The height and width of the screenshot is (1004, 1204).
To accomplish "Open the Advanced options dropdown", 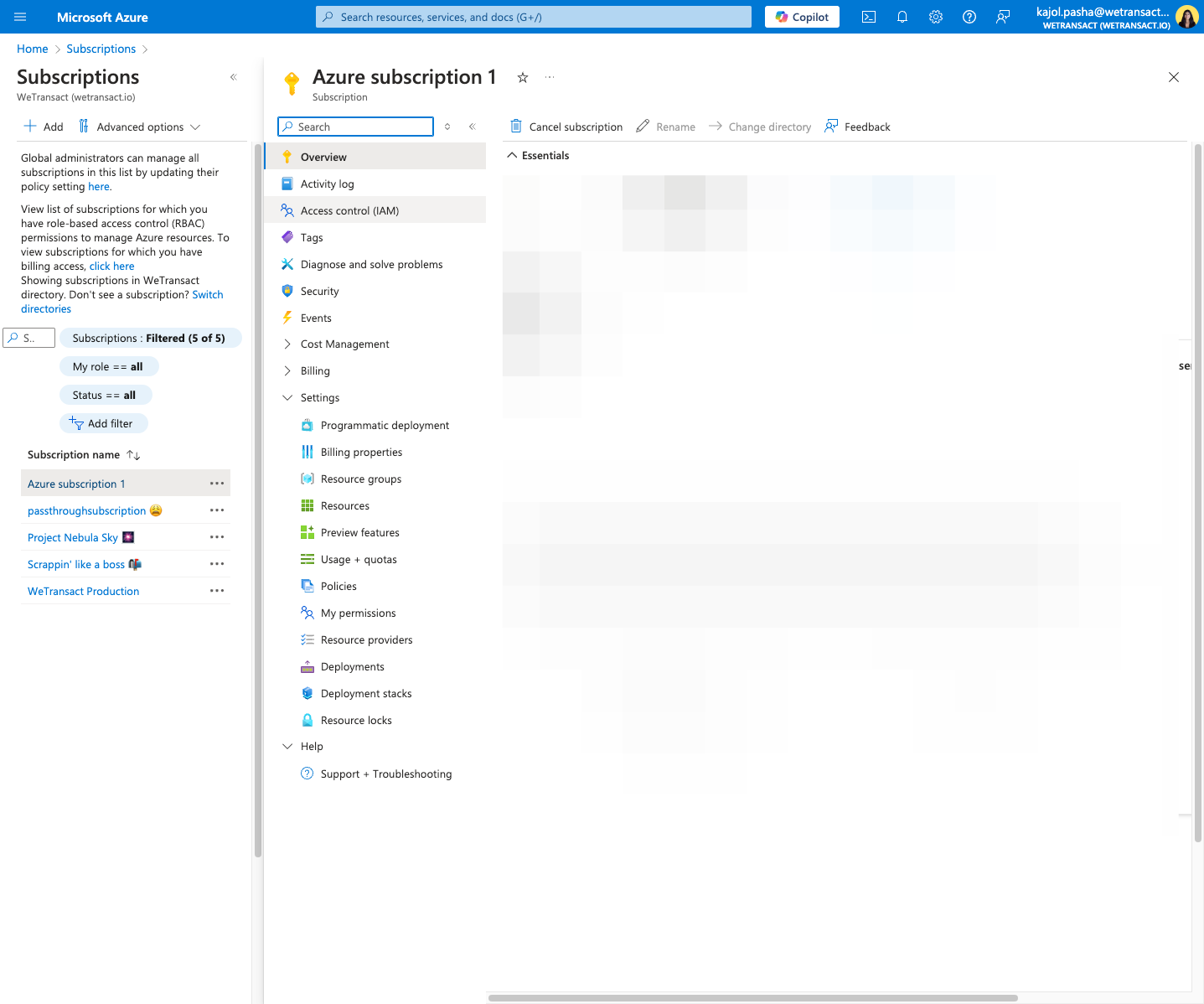I will click(x=140, y=127).
